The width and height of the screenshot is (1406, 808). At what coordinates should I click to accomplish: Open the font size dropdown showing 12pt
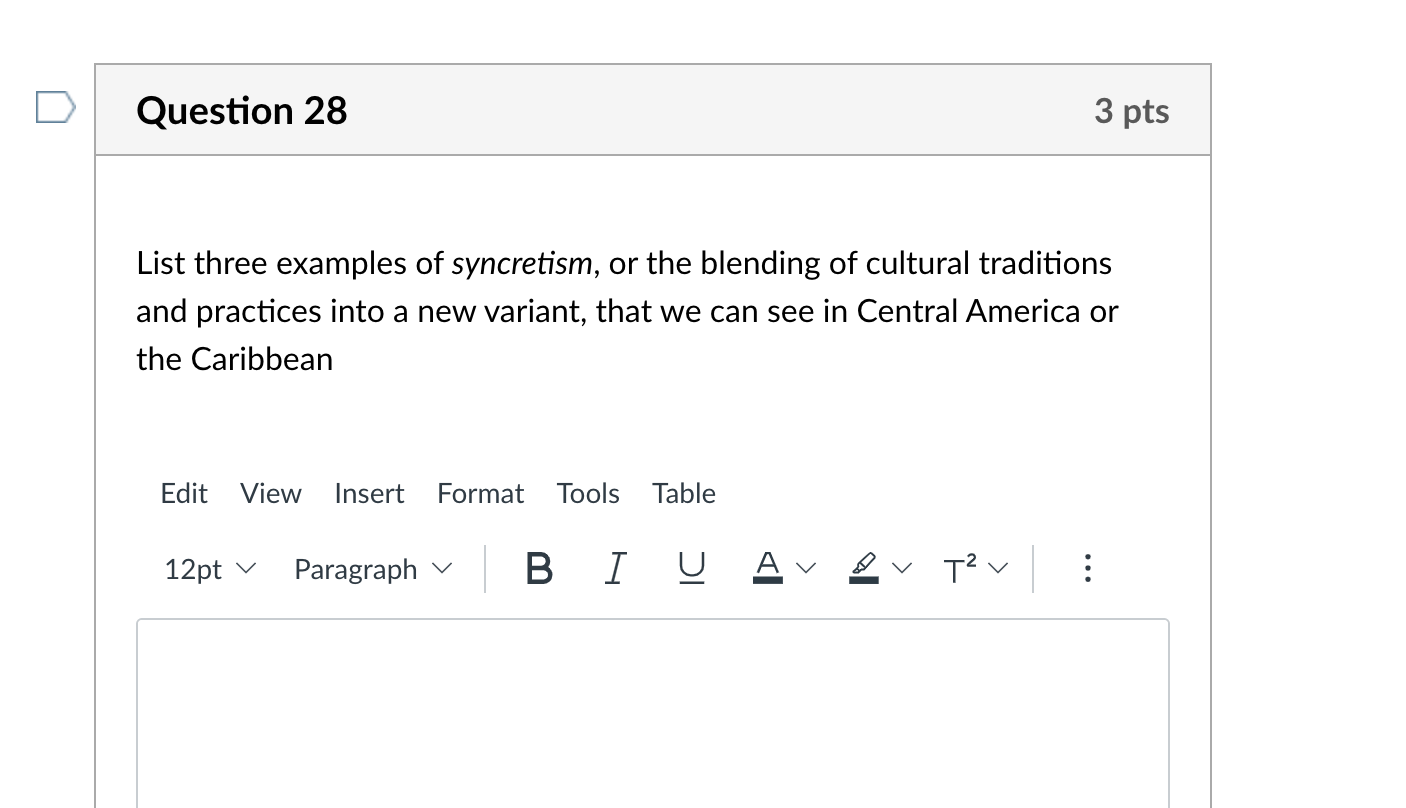click(208, 568)
